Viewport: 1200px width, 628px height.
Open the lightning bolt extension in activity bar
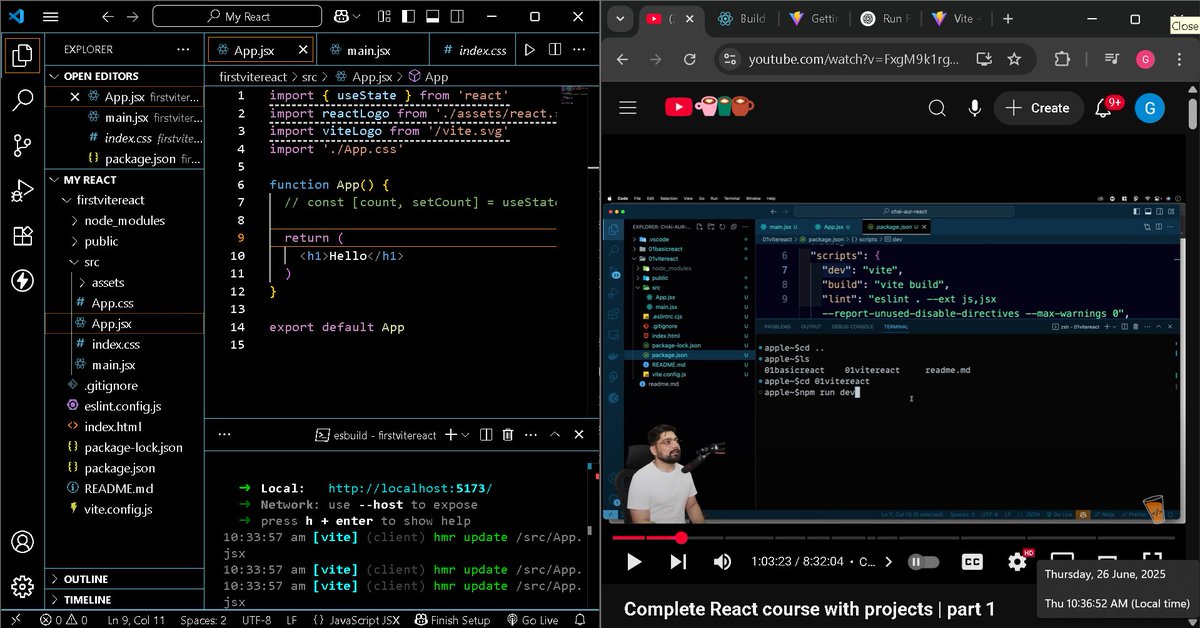[22, 281]
